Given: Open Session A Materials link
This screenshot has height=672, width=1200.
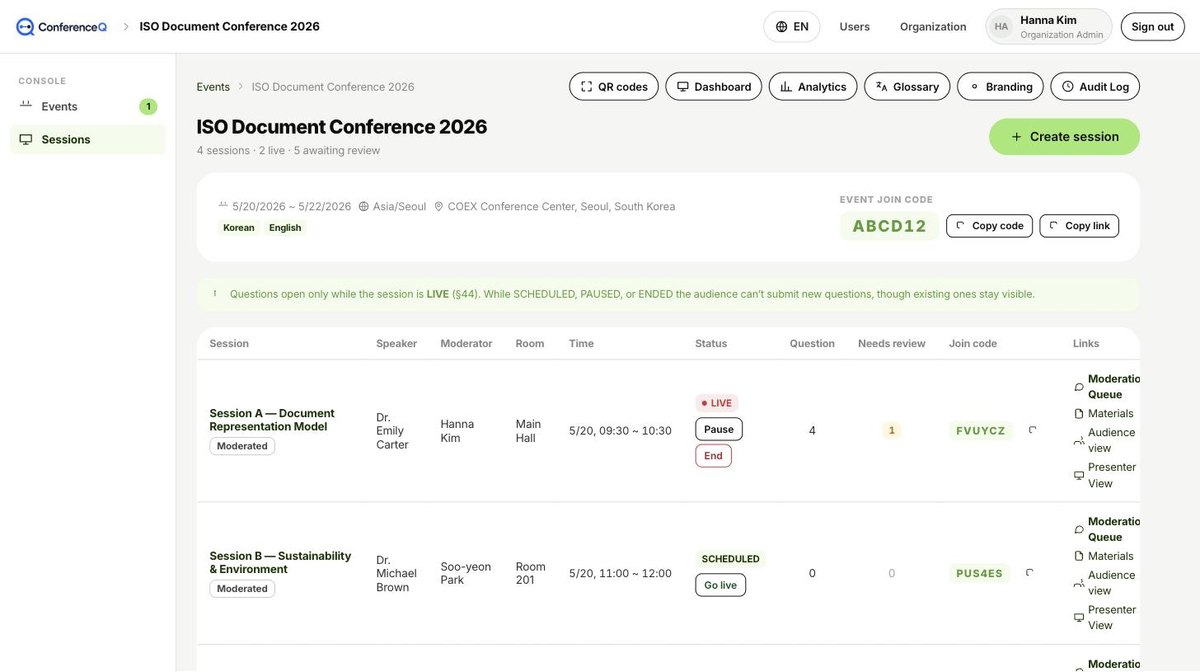Looking at the screenshot, I should coord(1104,413).
